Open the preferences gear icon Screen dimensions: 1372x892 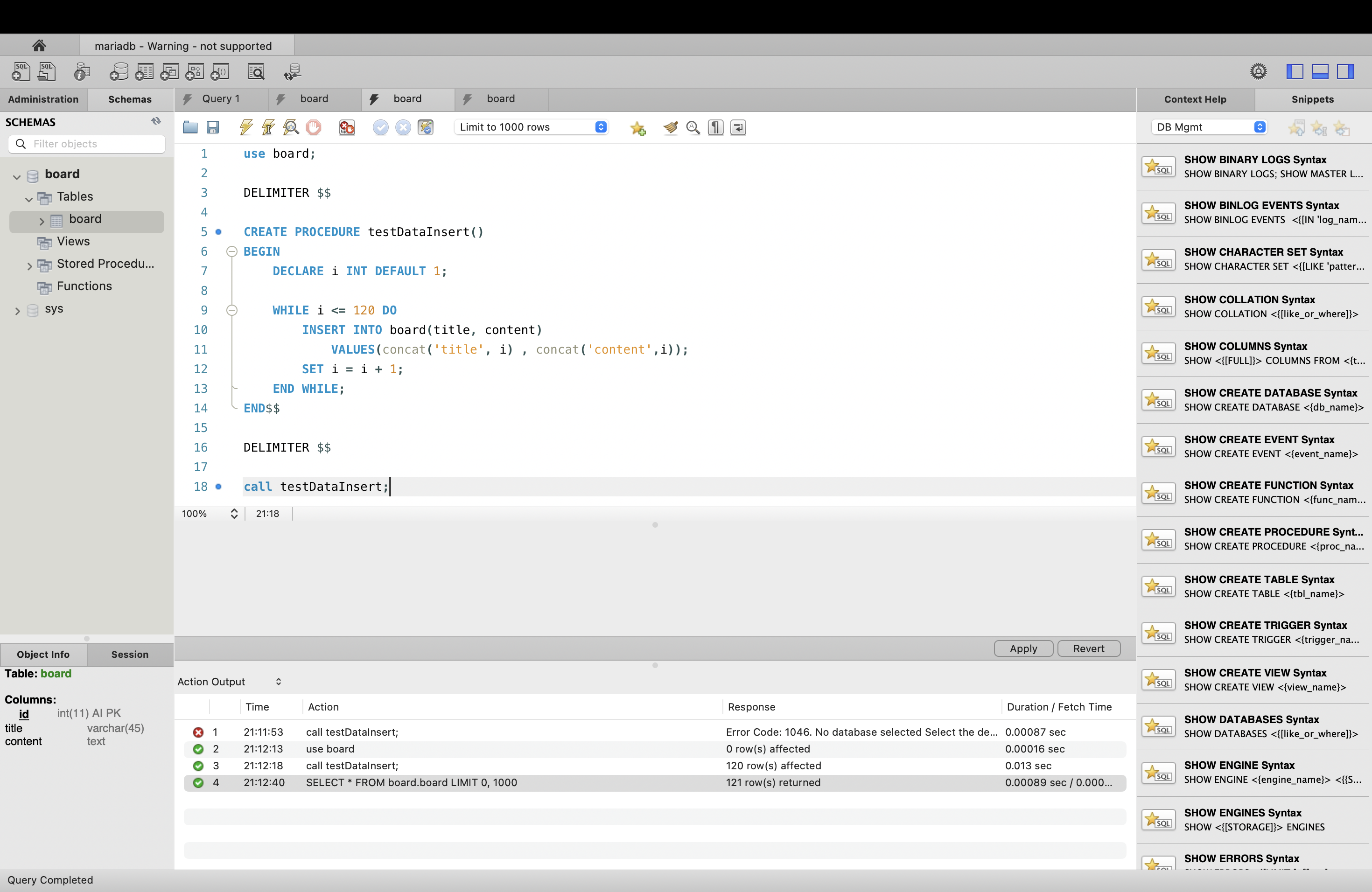[x=1259, y=71]
